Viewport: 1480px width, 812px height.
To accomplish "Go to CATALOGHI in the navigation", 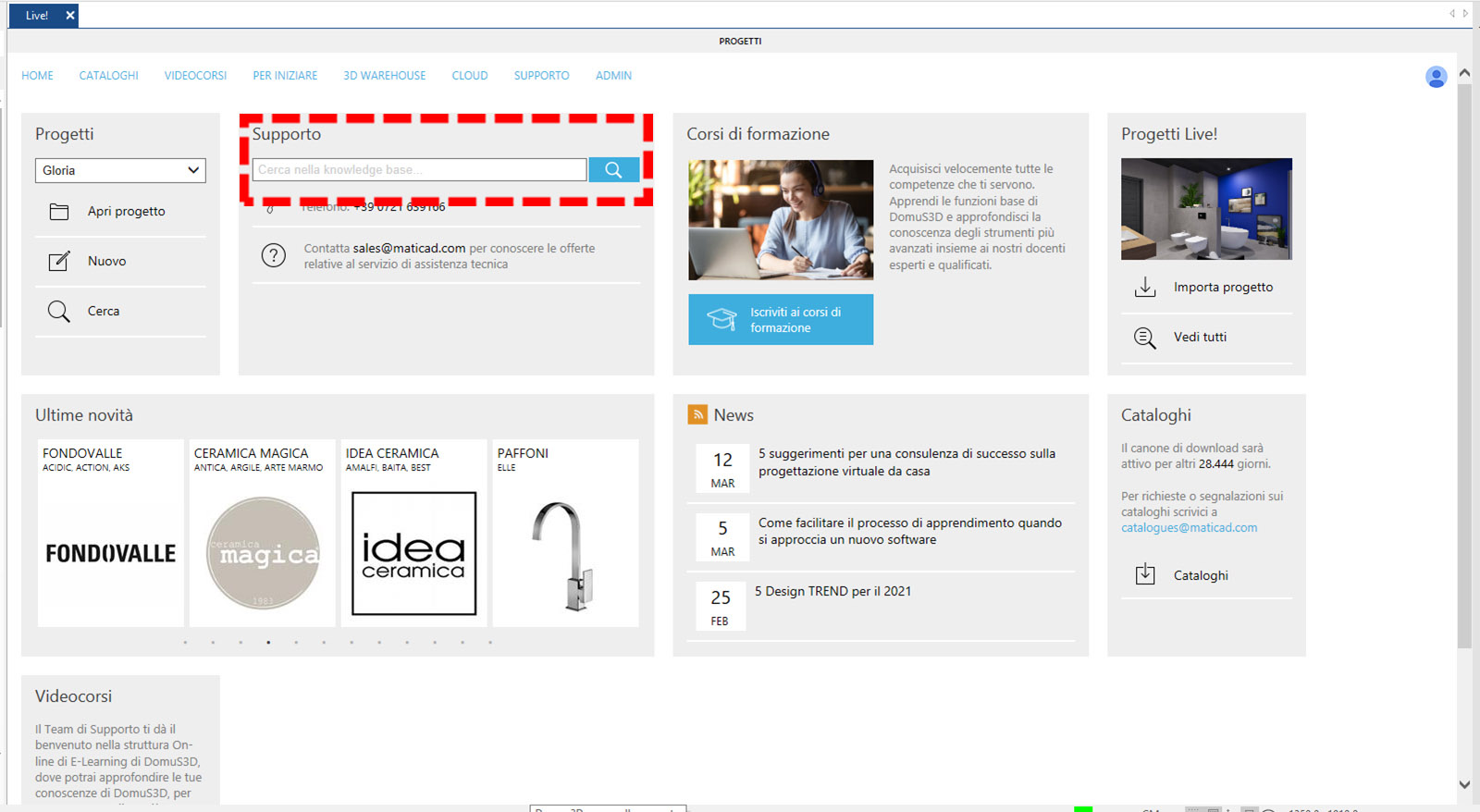I will tap(108, 76).
